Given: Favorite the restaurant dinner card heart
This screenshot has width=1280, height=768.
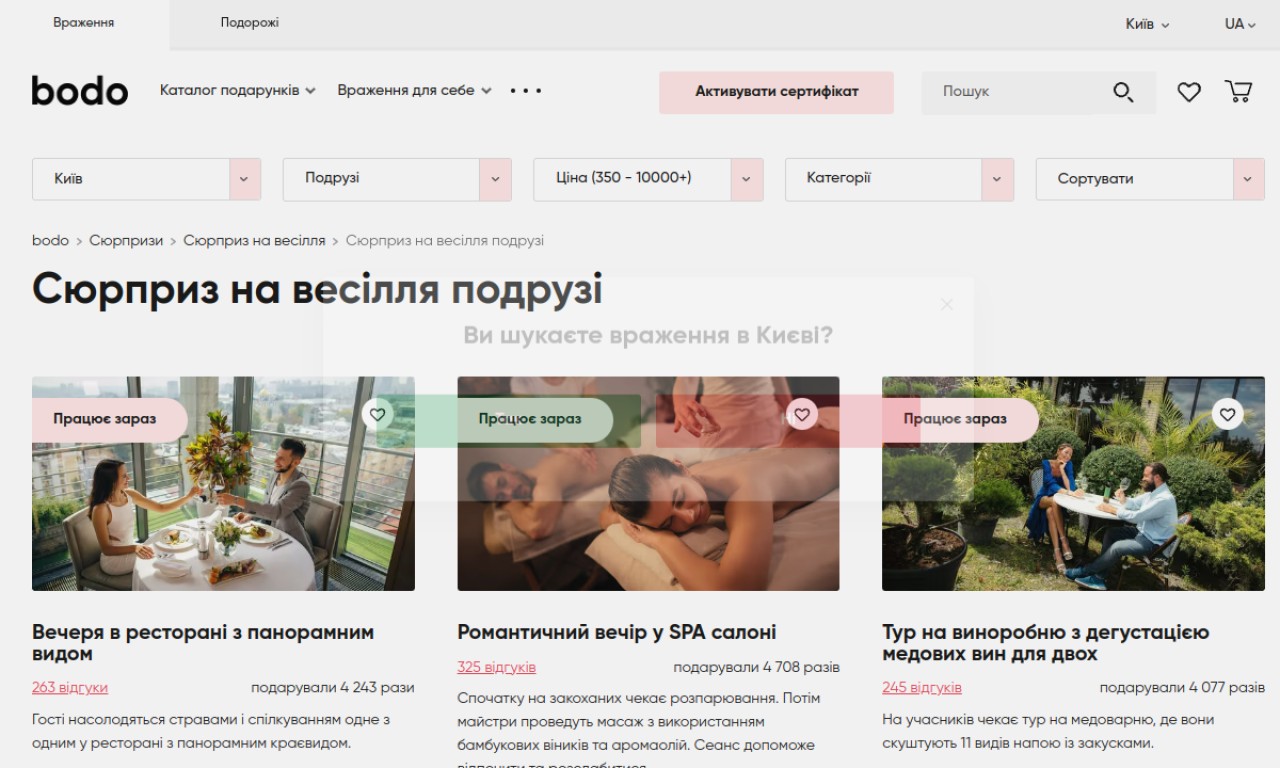Looking at the screenshot, I should pyautogui.click(x=377, y=414).
